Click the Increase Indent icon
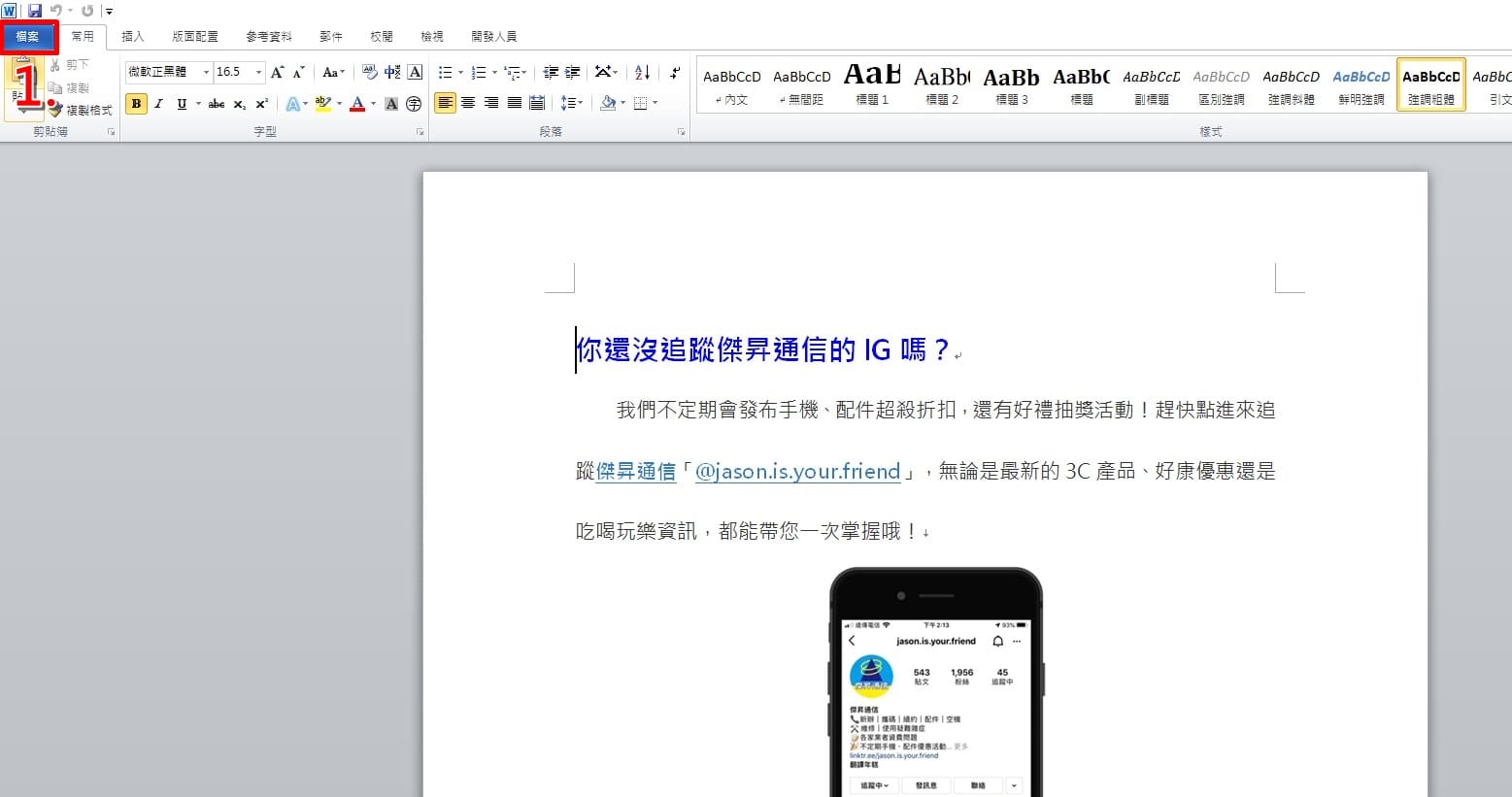The height and width of the screenshot is (797, 1512). 572,72
